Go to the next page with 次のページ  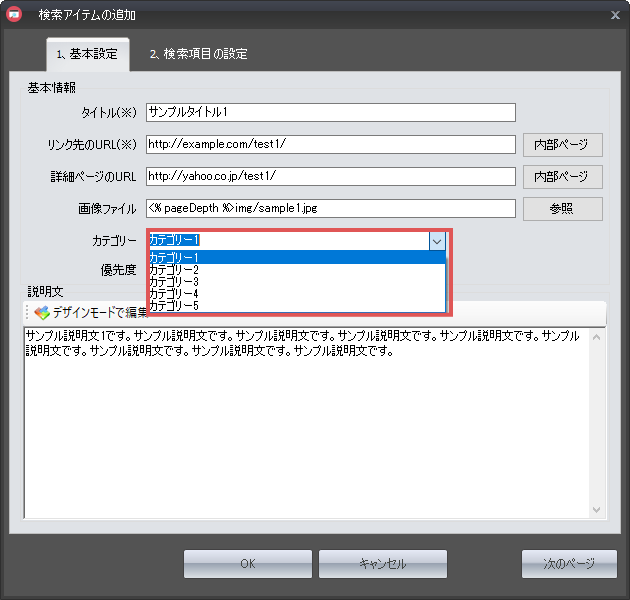(568, 564)
